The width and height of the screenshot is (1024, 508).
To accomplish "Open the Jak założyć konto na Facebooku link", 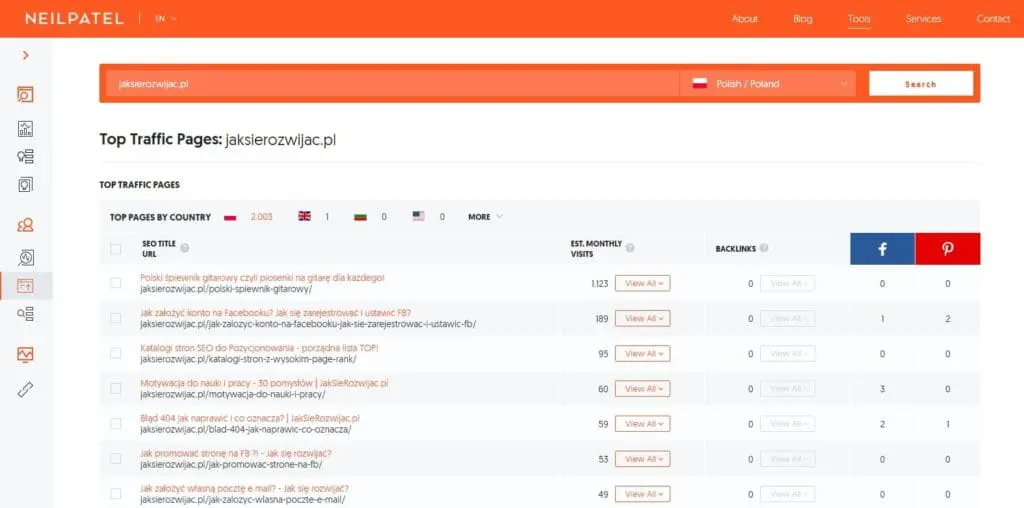I will pyautogui.click(x=276, y=313).
